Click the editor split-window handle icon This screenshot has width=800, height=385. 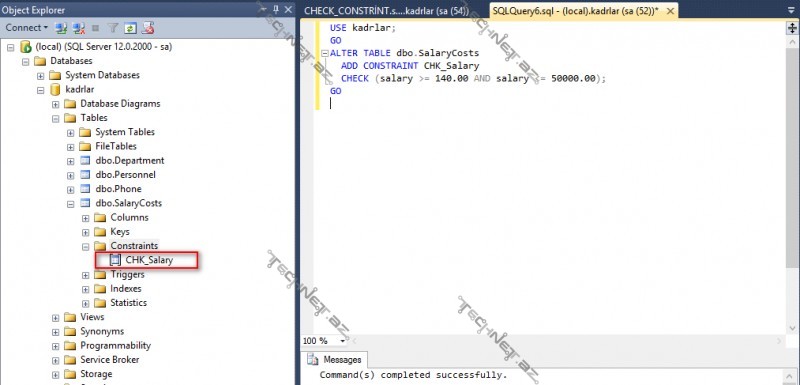792,28
